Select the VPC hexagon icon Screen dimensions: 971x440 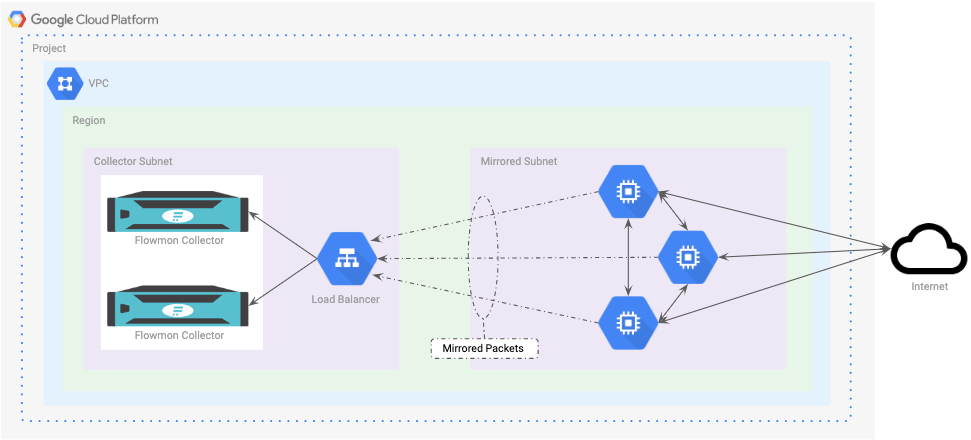pos(65,84)
